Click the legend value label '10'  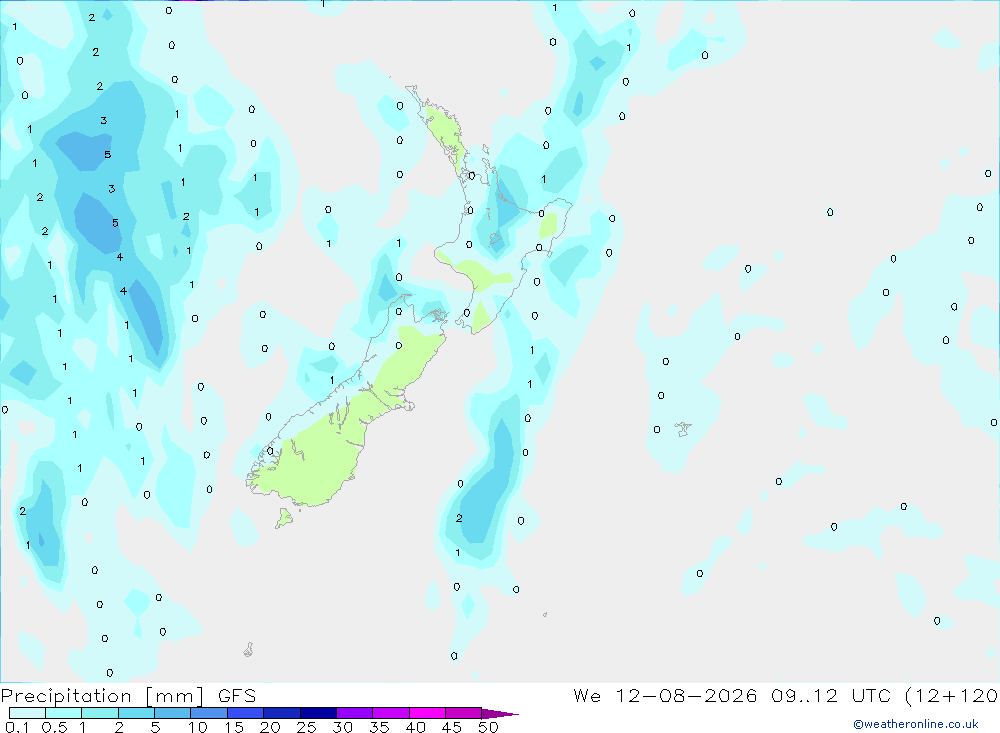[x=198, y=727]
